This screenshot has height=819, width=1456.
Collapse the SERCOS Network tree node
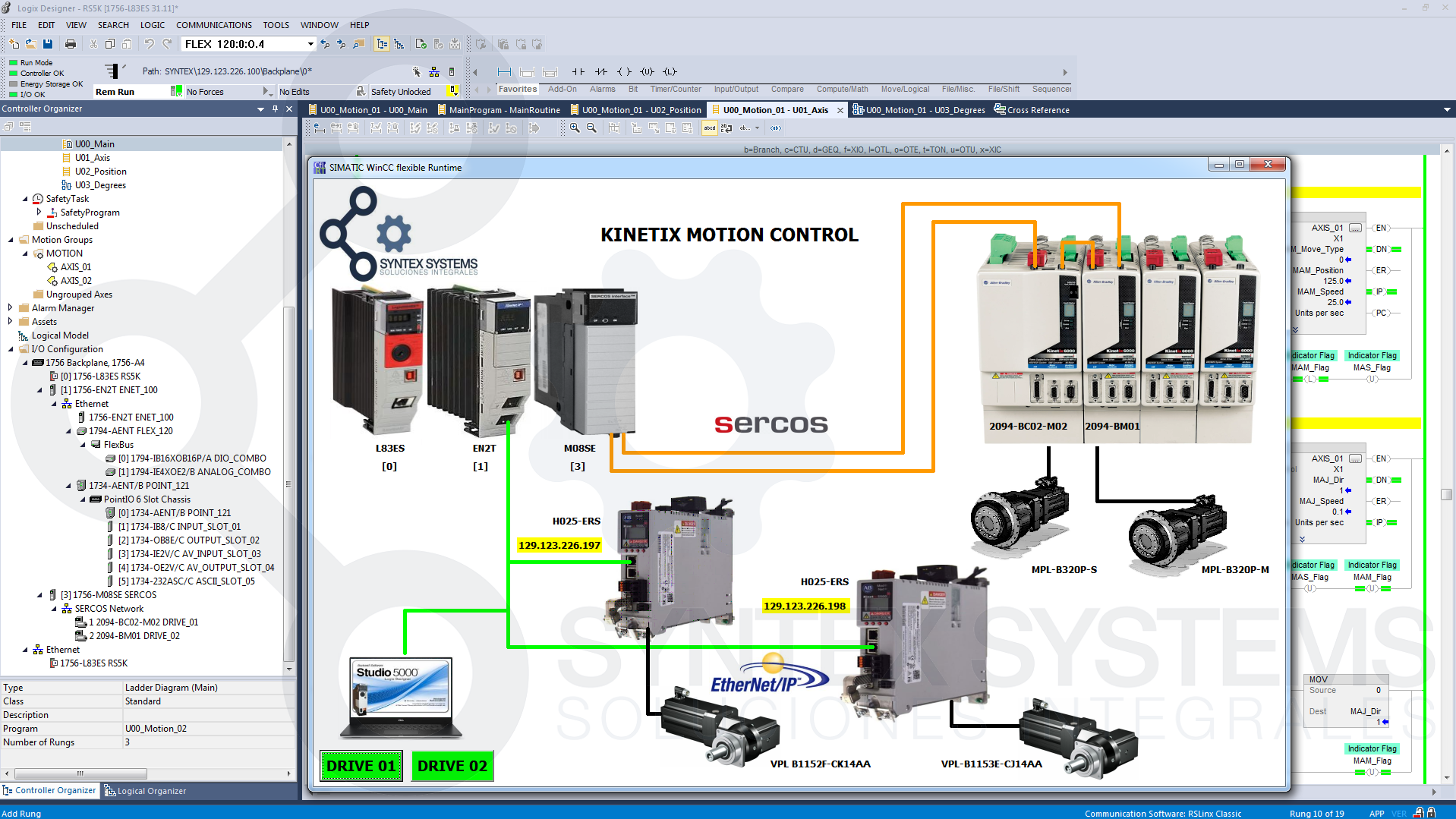(x=52, y=608)
